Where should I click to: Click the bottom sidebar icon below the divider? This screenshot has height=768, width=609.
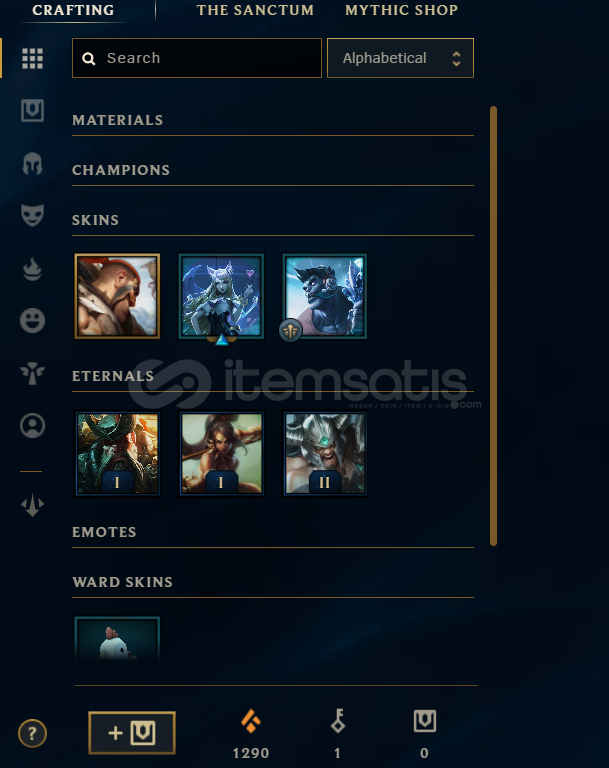click(32, 505)
